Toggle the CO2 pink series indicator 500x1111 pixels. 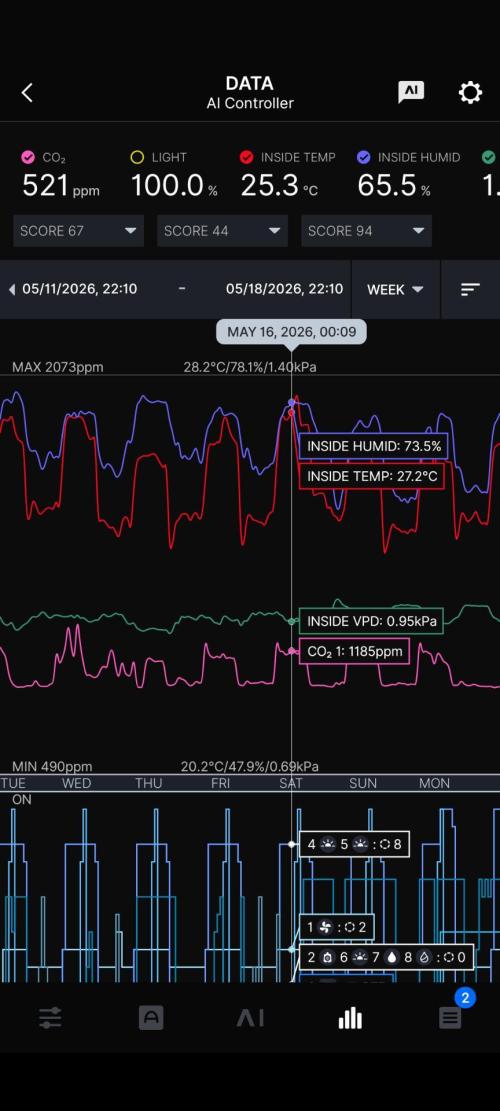point(28,157)
